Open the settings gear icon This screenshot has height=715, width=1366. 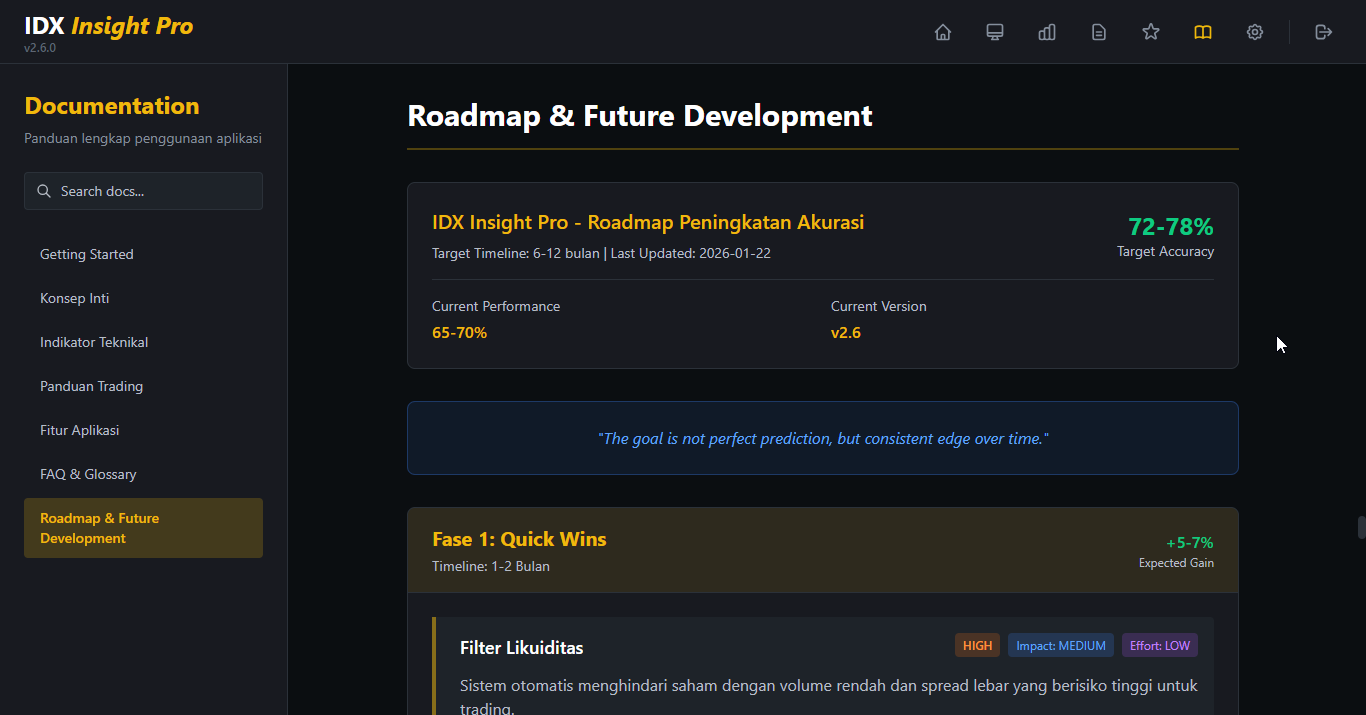pyautogui.click(x=1255, y=32)
